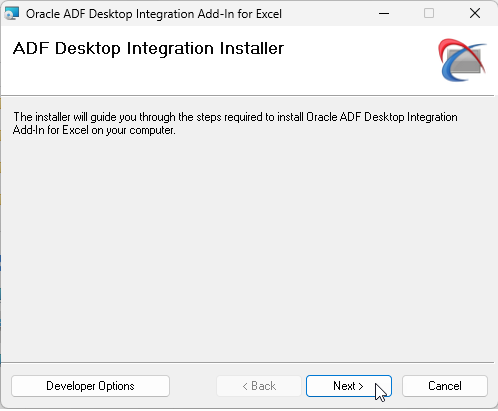This screenshot has height=411, width=498.
Task: Cancel the ADF Desktop Integration installation
Action: [x=445, y=386]
